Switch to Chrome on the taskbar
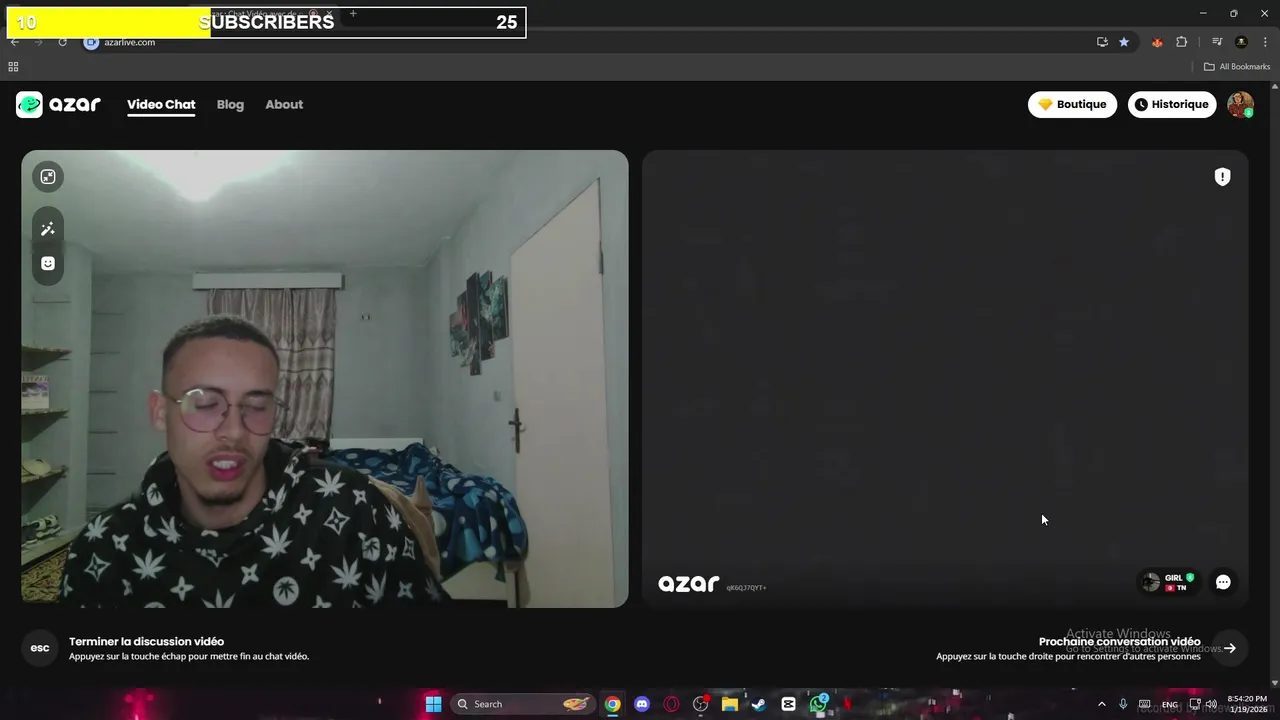This screenshot has height=720, width=1280. 612,704
